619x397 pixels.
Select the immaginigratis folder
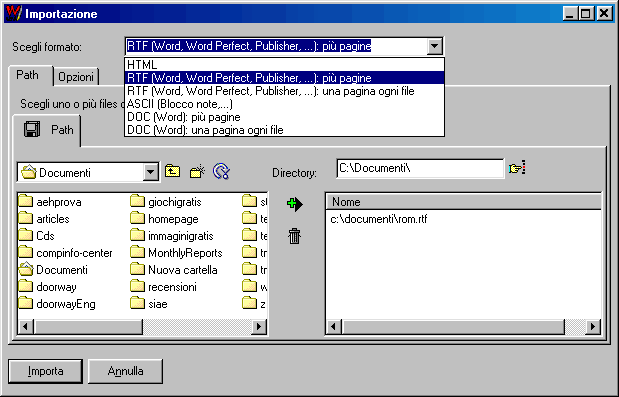(x=172, y=236)
